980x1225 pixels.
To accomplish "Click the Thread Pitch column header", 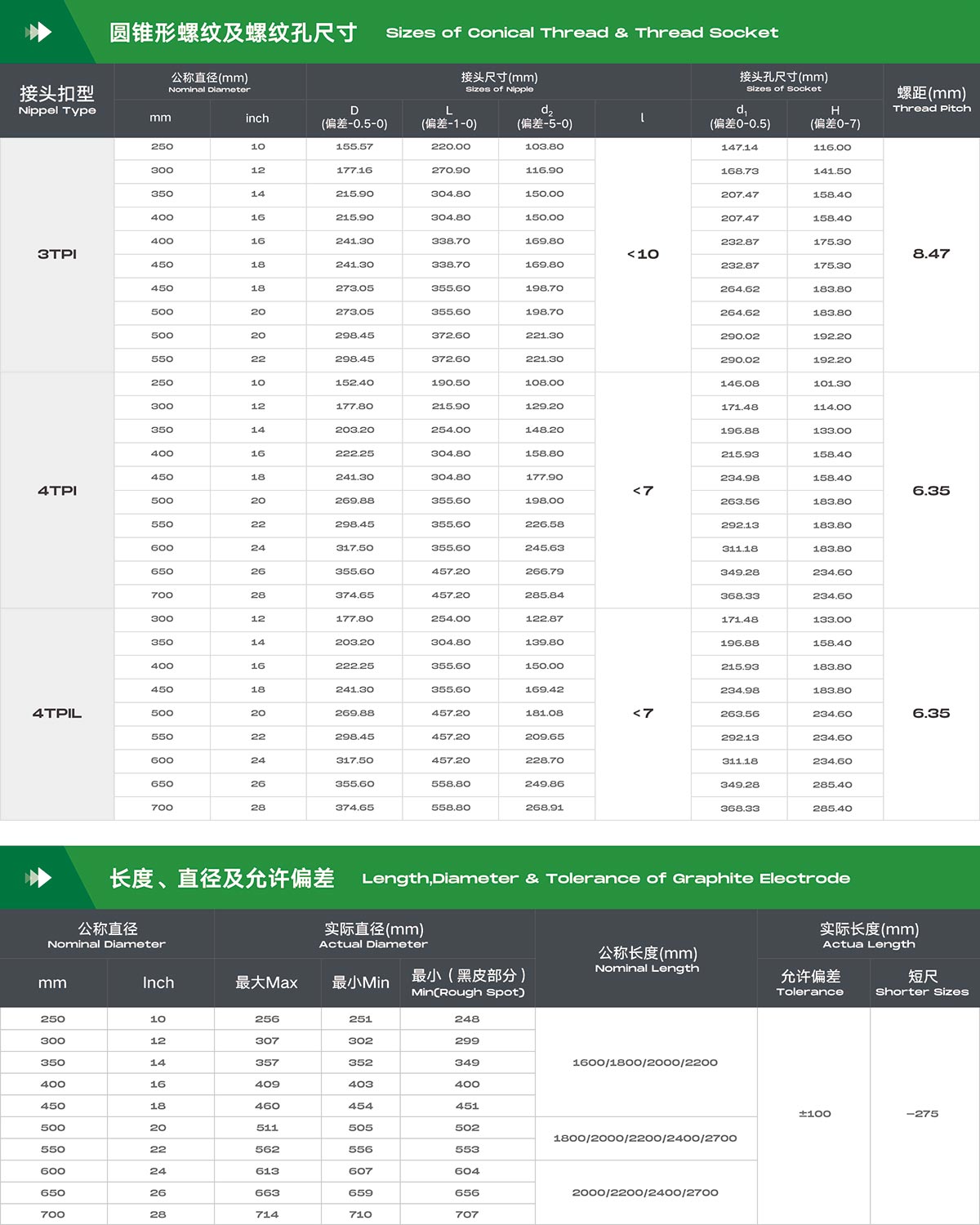I will click(931, 100).
